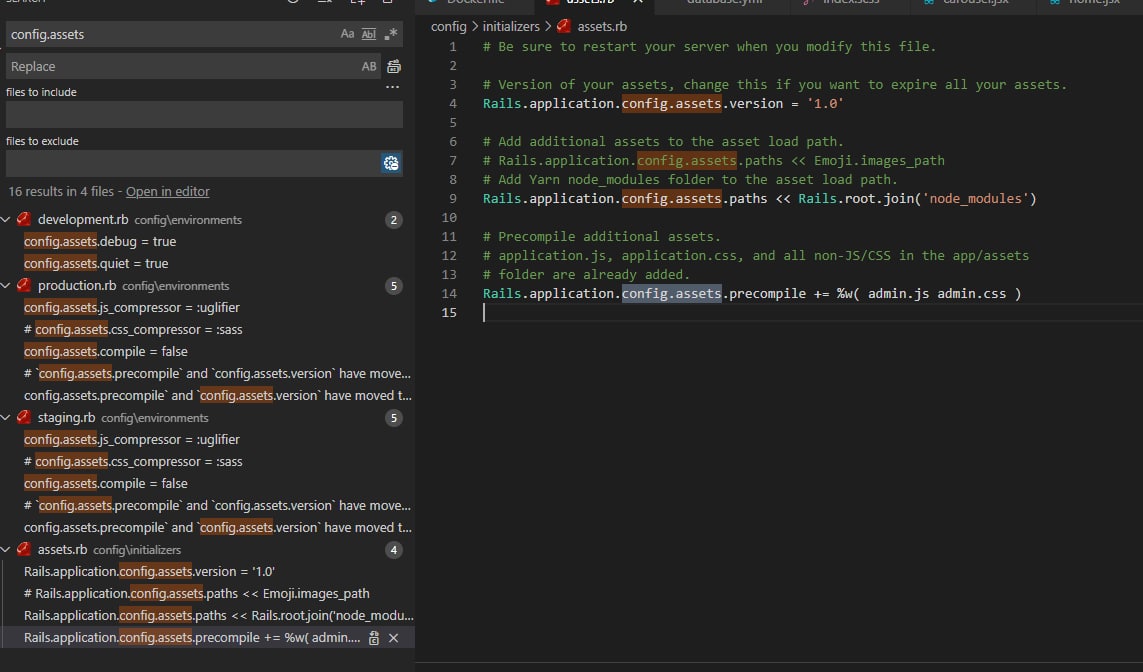Click Emoji.images_path in editor line 7
This screenshot has height=672, width=1143.
pos(879,160)
